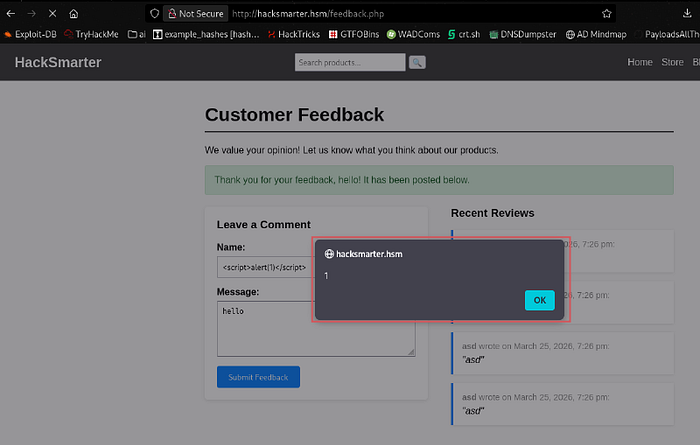Click the 'Leave a Comment' heading
700x445 pixels.
coord(263,225)
